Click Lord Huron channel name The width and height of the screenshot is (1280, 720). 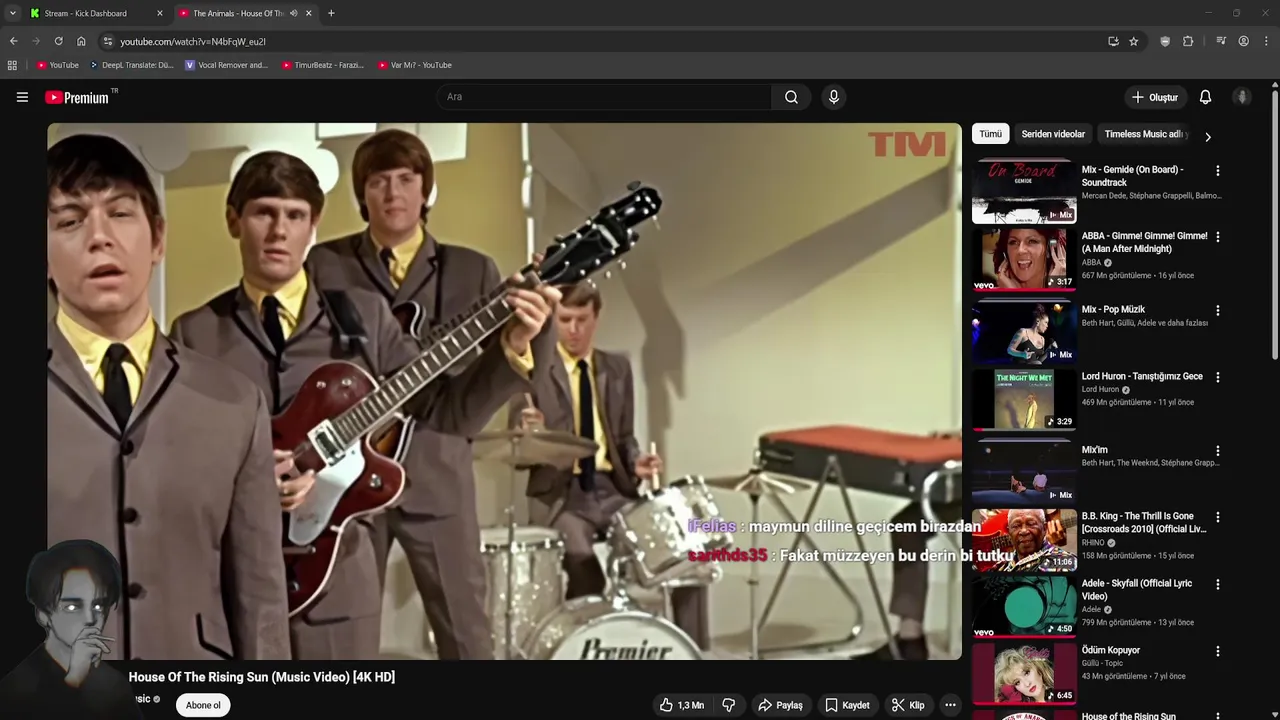click(x=1100, y=390)
